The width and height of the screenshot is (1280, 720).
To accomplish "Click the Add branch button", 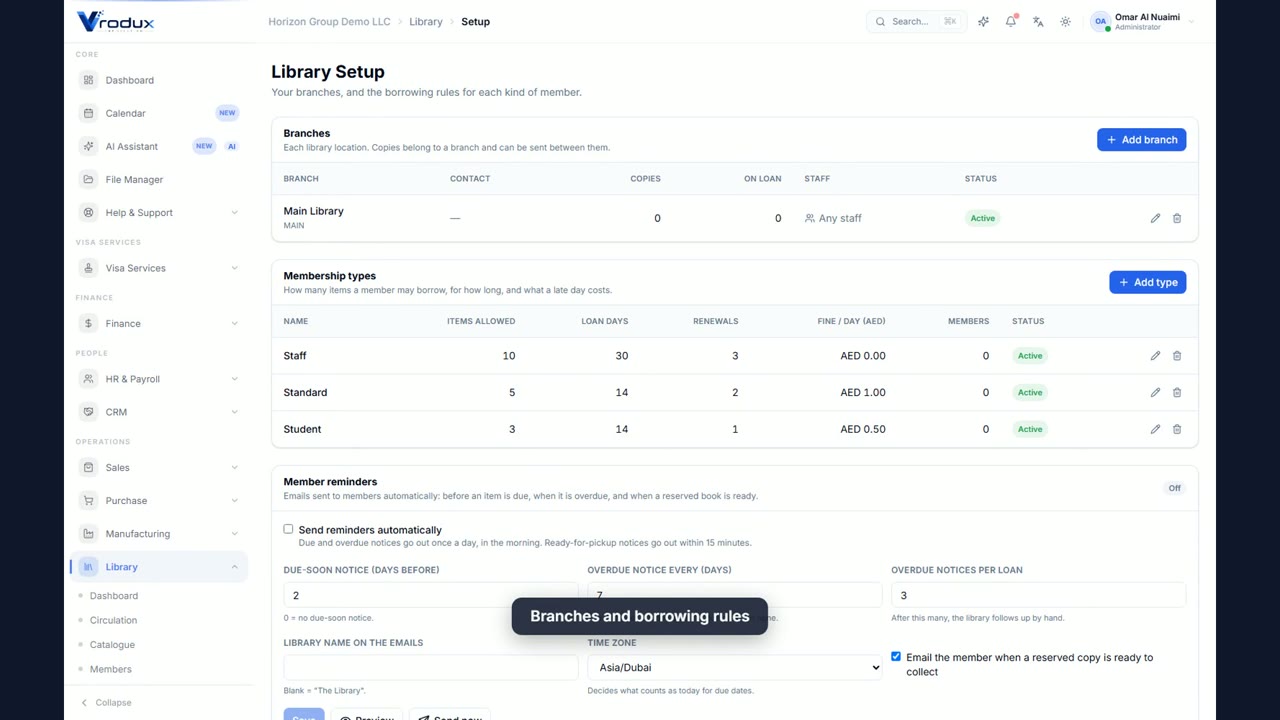I will tap(1141, 140).
